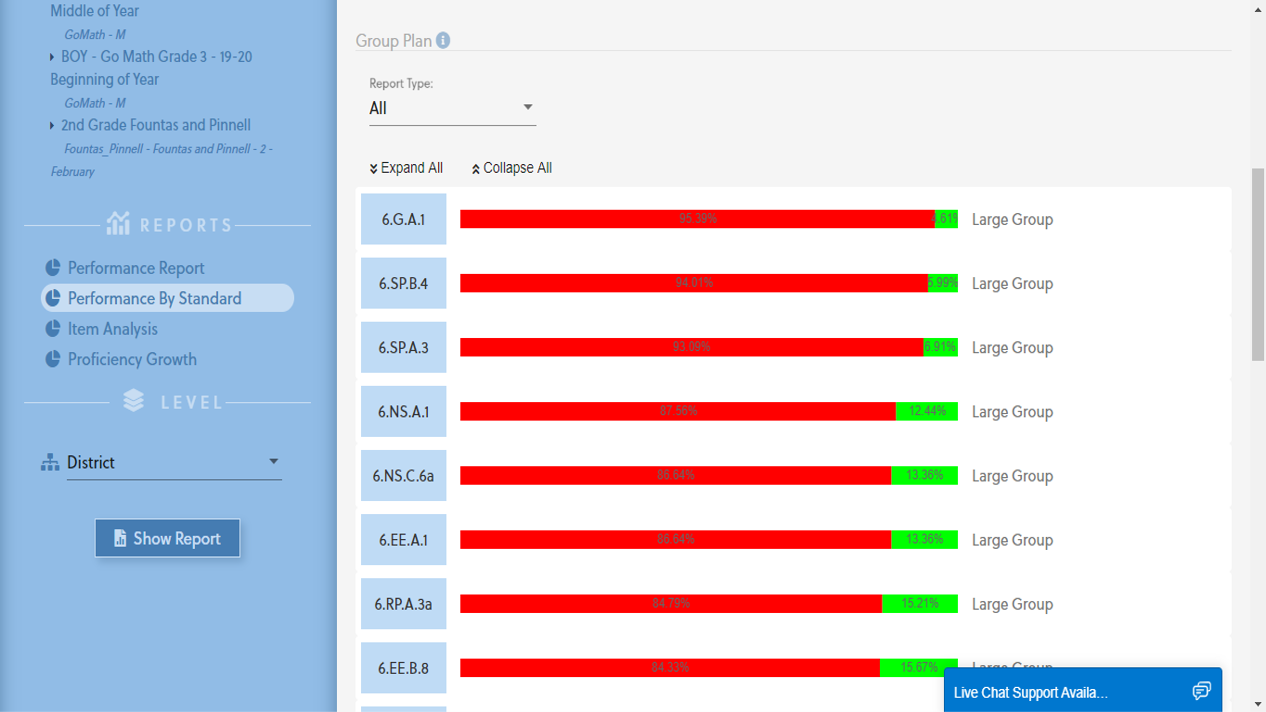Image resolution: width=1266 pixels, height=712 pixels.
Task: Click the red 86.64% bar for 6.NS.C.6a
Action: coord(675,475)
